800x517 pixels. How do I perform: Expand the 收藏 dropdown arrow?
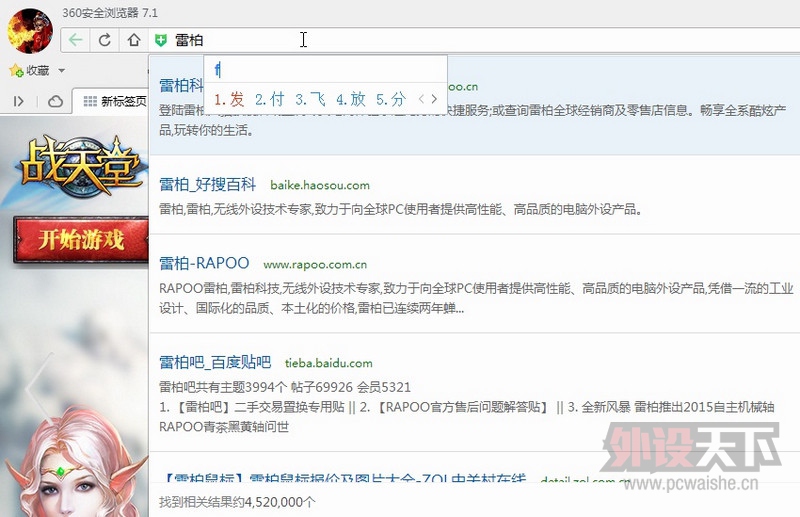[61, 70]
